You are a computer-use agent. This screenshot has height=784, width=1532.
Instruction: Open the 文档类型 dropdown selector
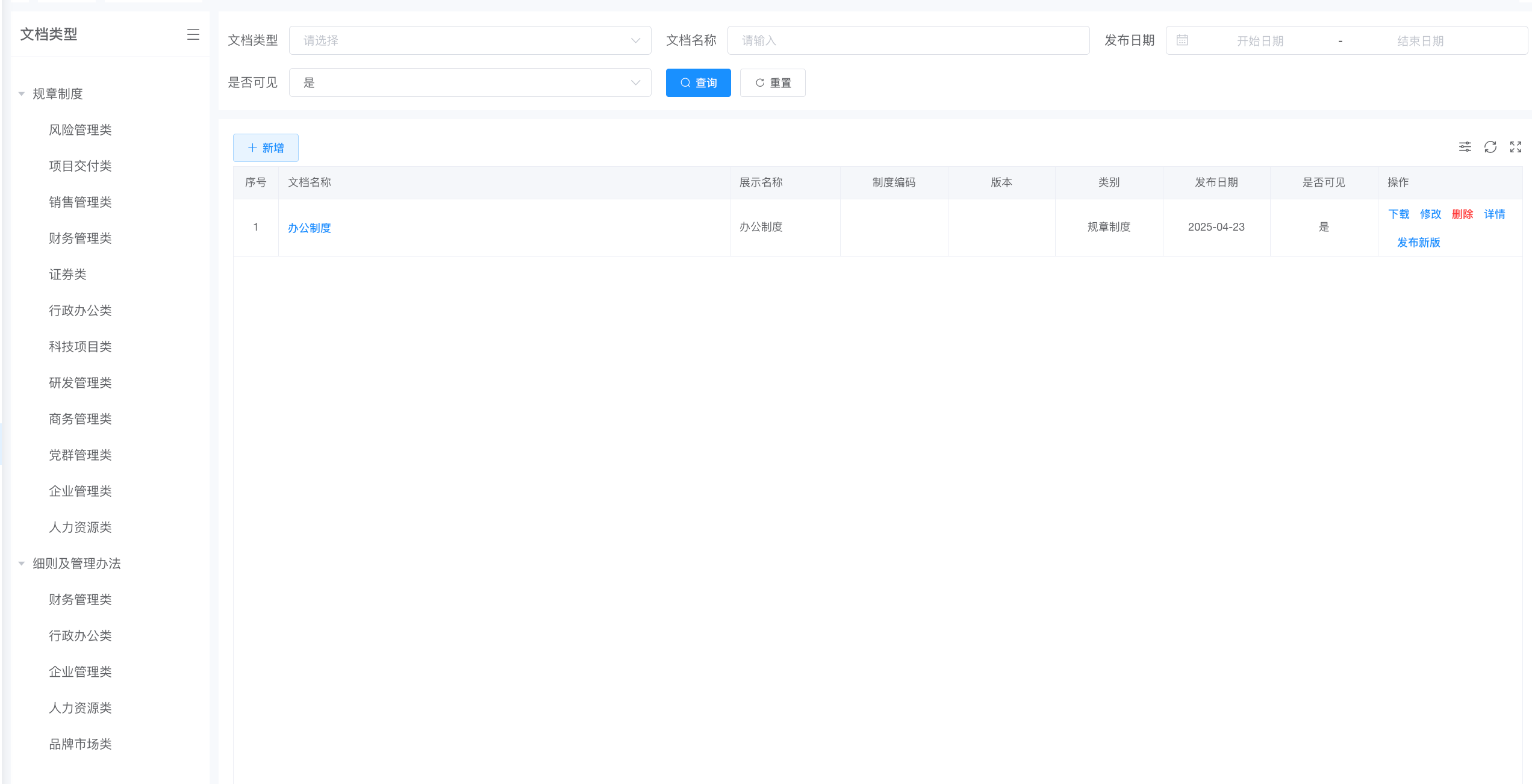click(470, 40)
